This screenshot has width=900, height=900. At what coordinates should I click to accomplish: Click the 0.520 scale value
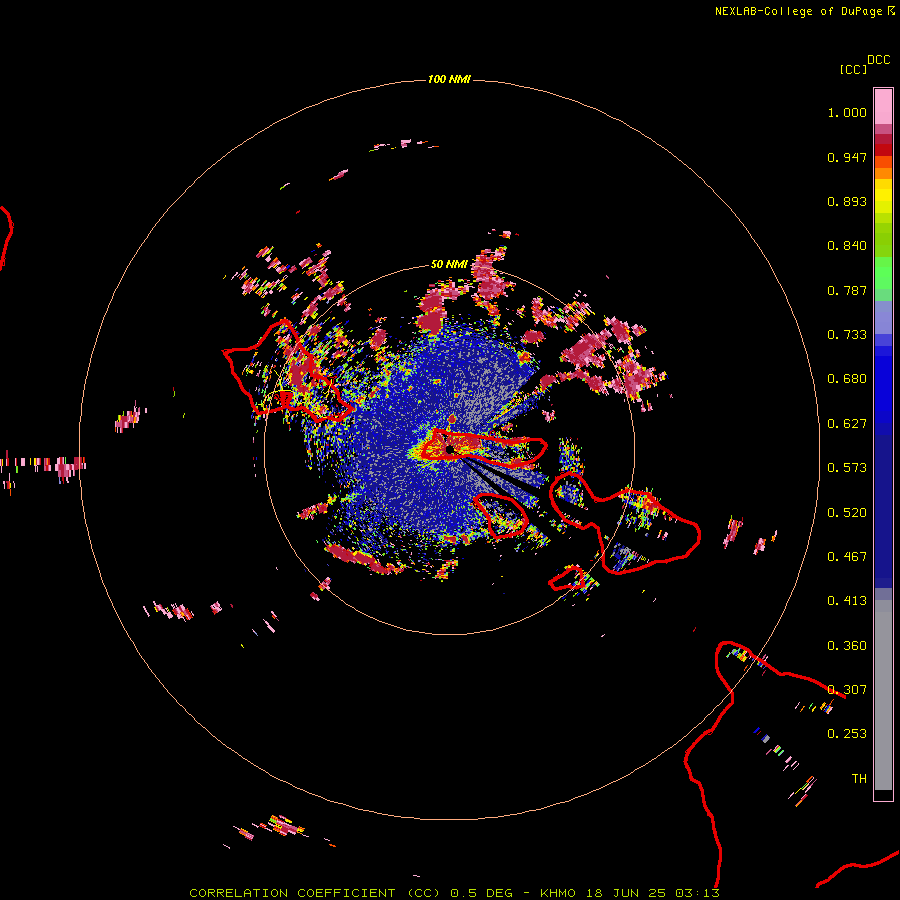point(847,513)
